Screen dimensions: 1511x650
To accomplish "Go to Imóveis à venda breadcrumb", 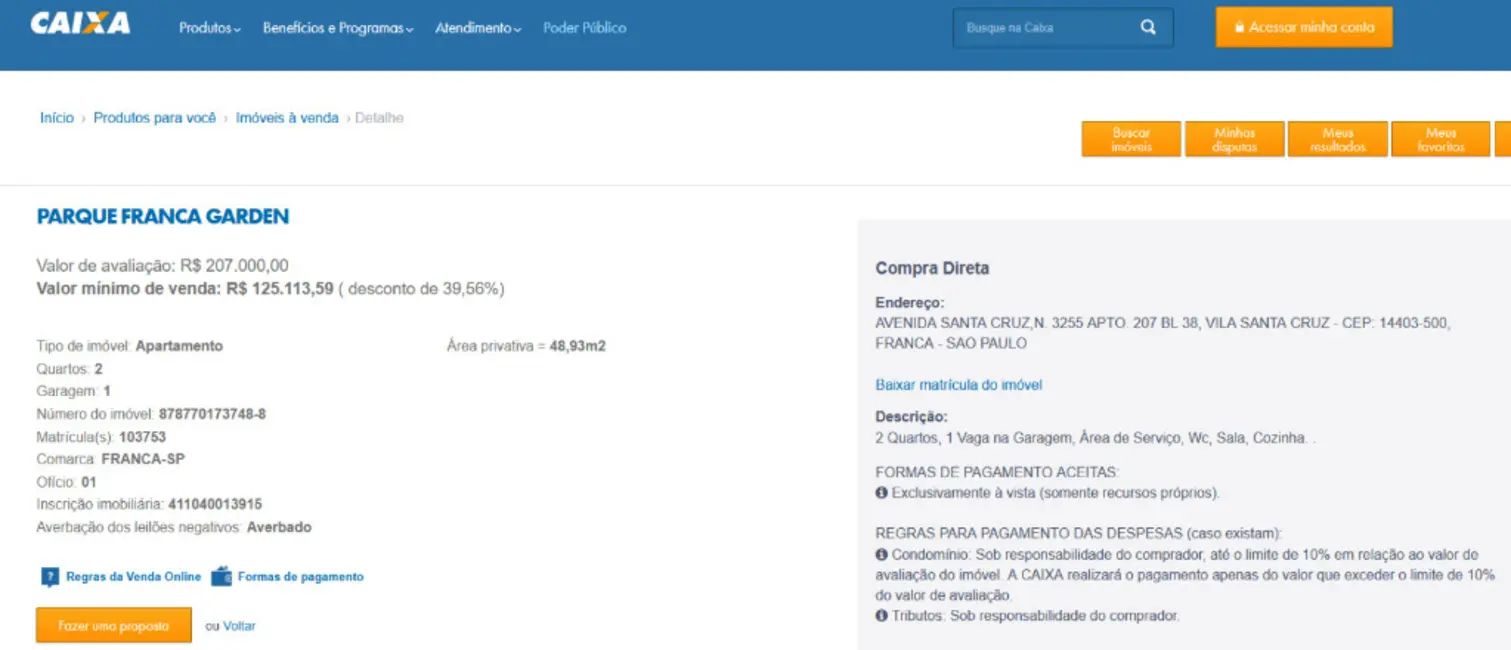I will tap(287, 118).
